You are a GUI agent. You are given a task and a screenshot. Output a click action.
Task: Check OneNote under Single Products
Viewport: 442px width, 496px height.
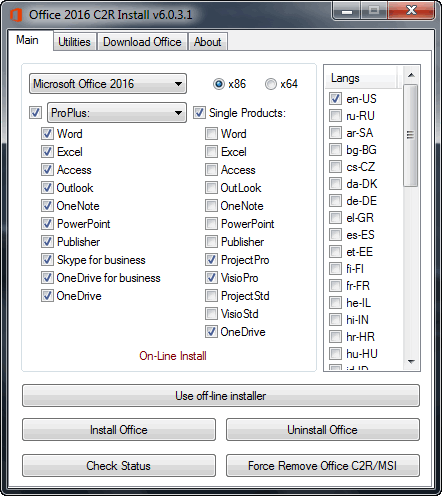coord(211,206)
